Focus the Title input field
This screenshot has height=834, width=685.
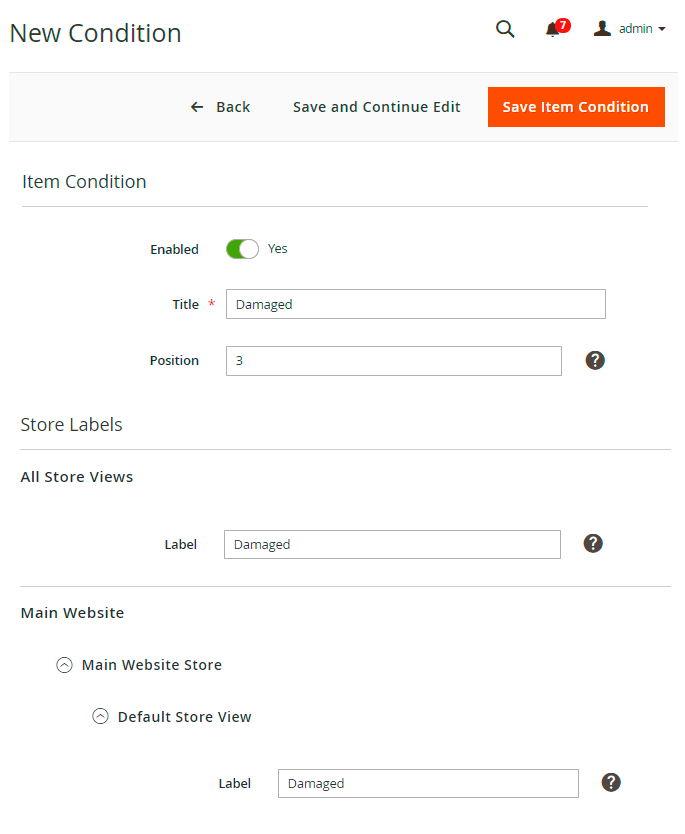[x=415, y=304]
